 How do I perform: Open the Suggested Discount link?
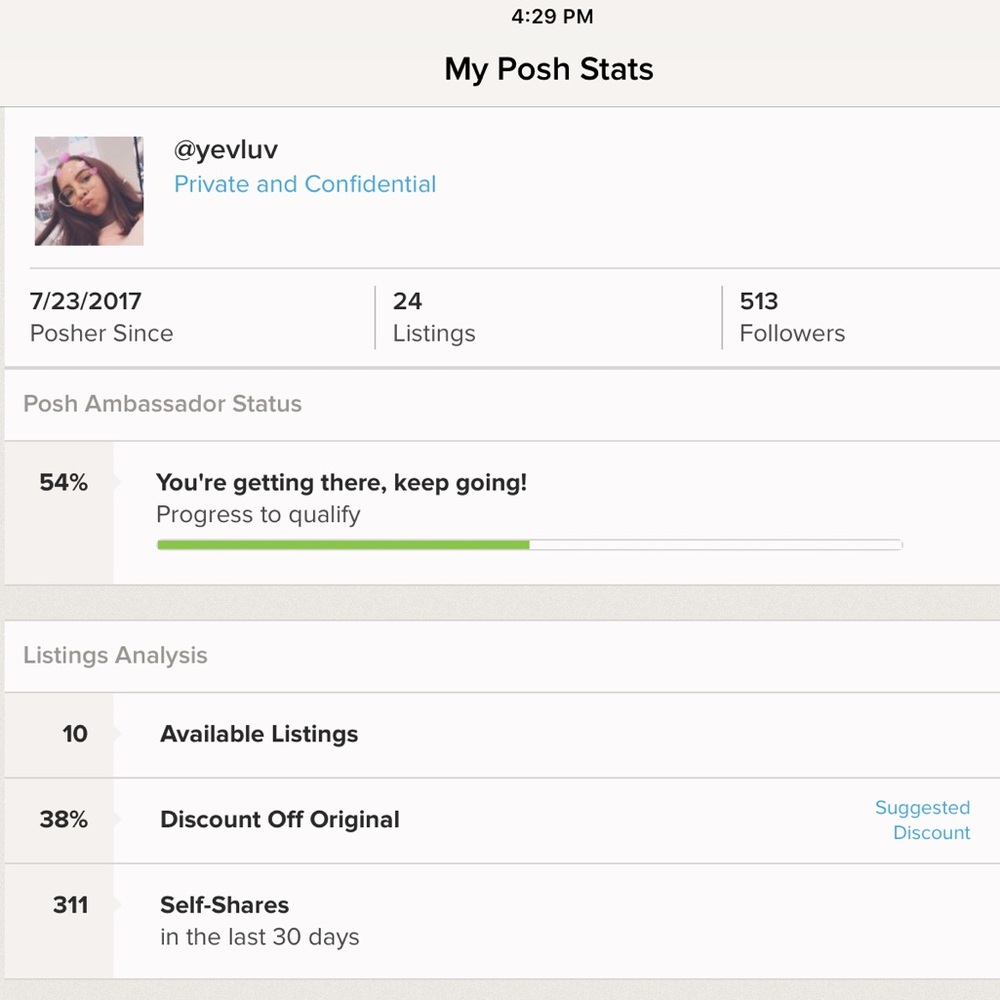click(x=922, y=820)
